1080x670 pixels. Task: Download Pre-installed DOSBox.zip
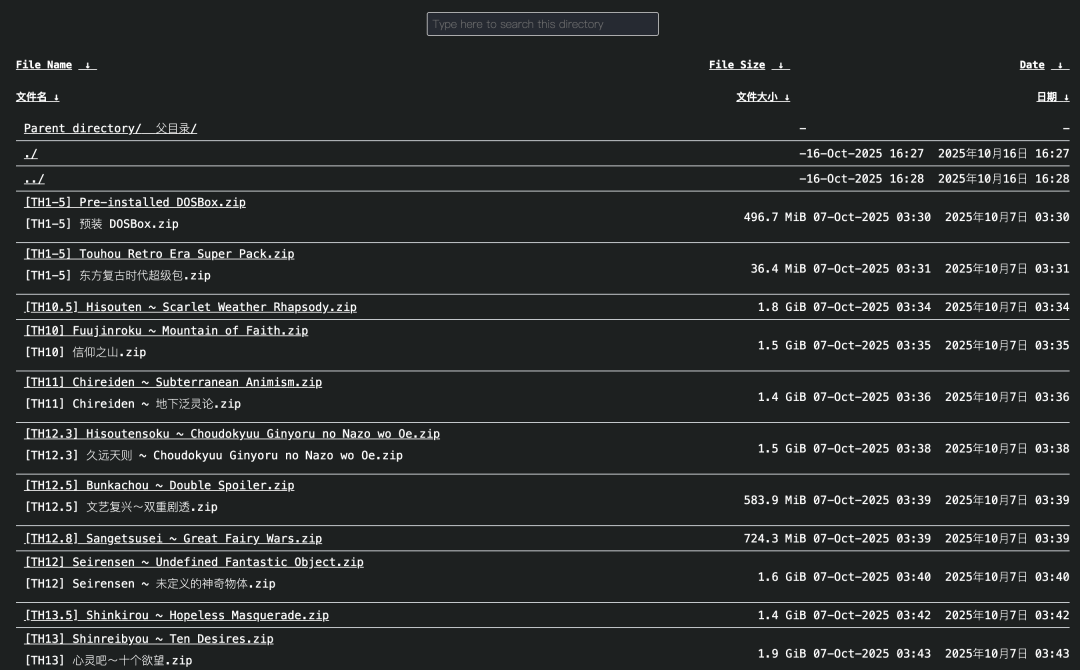(x=135, y=203)
